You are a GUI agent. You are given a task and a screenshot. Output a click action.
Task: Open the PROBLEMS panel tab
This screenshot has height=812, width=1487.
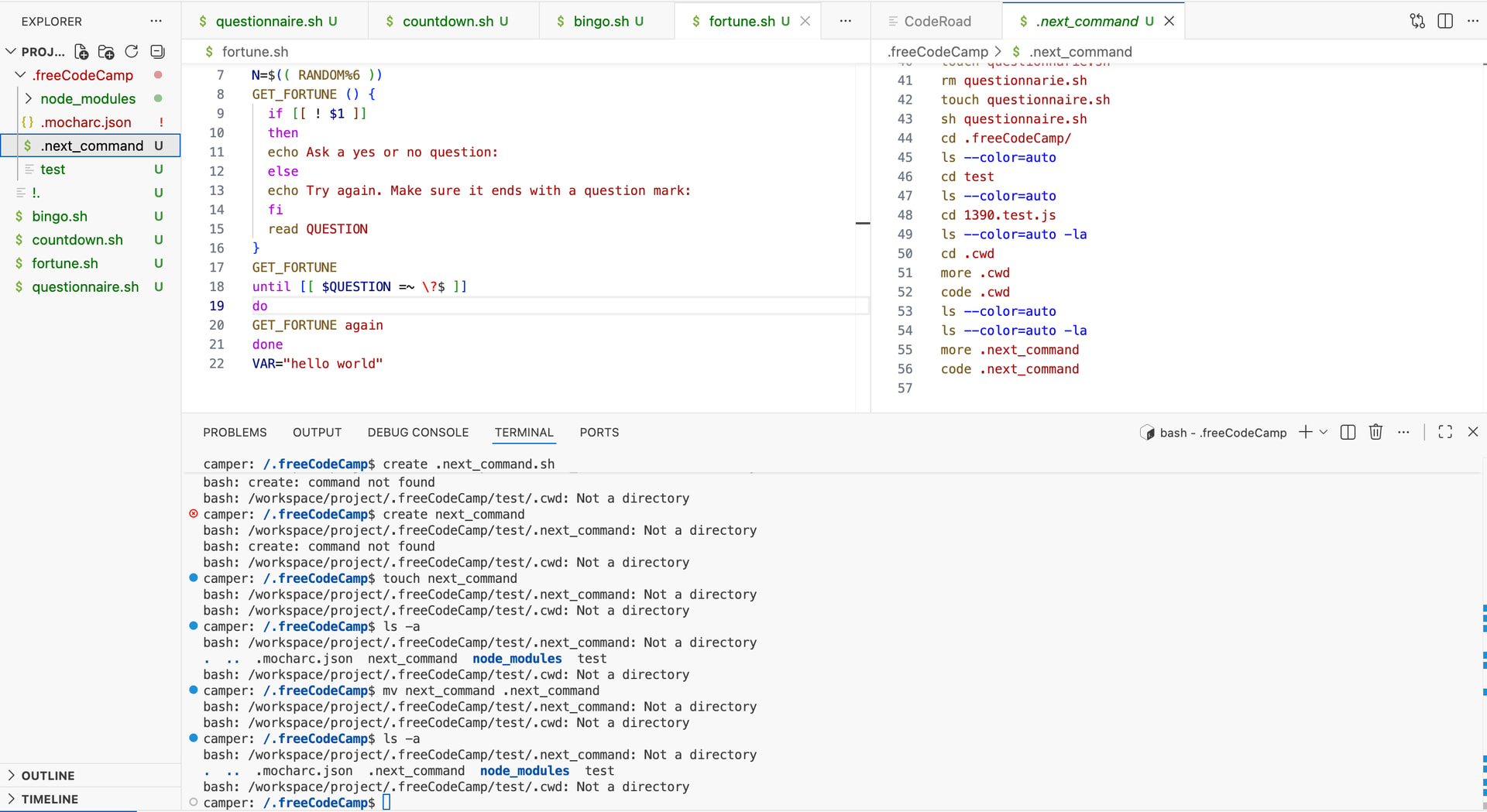coord(235,432)
